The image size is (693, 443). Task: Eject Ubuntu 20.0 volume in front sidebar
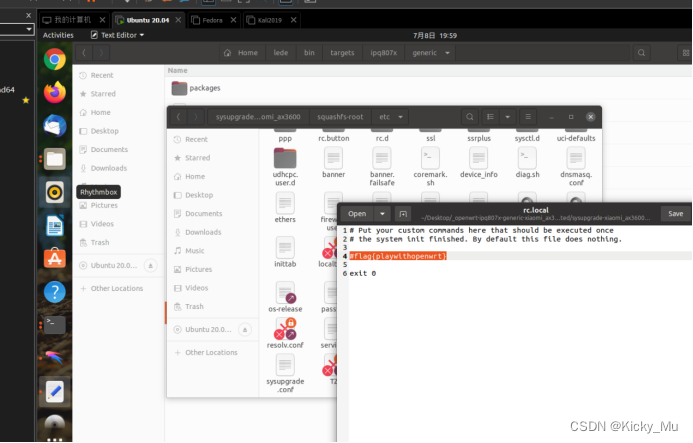click(x=245, y=329)
